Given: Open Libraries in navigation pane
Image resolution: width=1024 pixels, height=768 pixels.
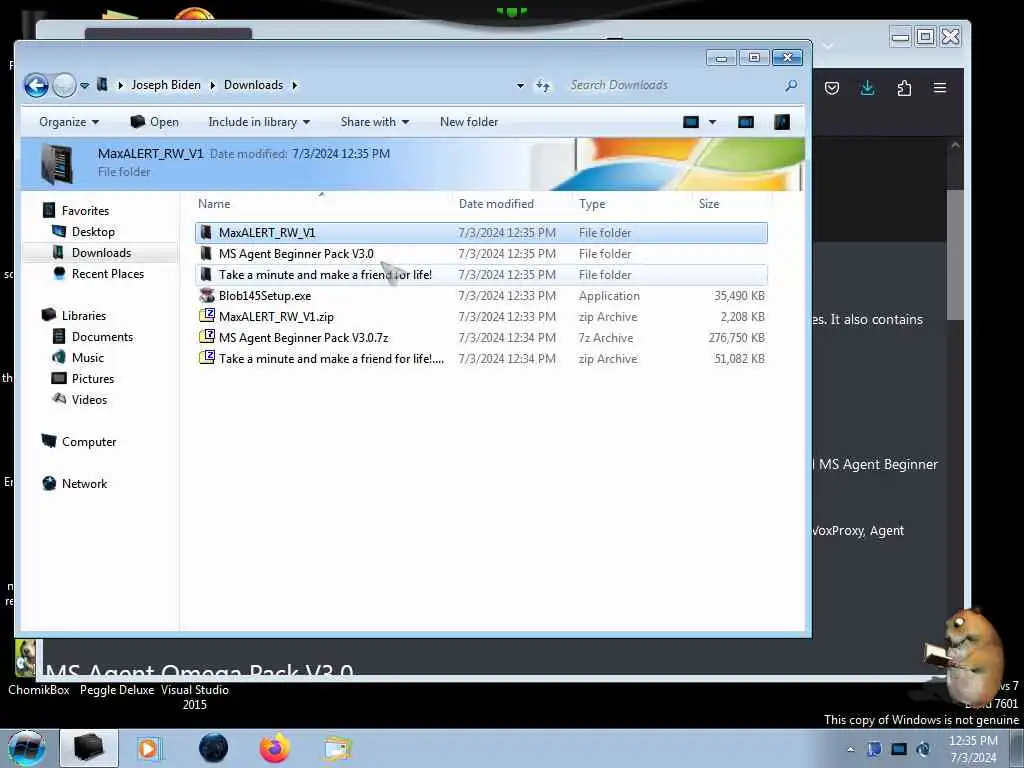Looking at the screenshot, I should pyautogui.click(x=83, y=315).
